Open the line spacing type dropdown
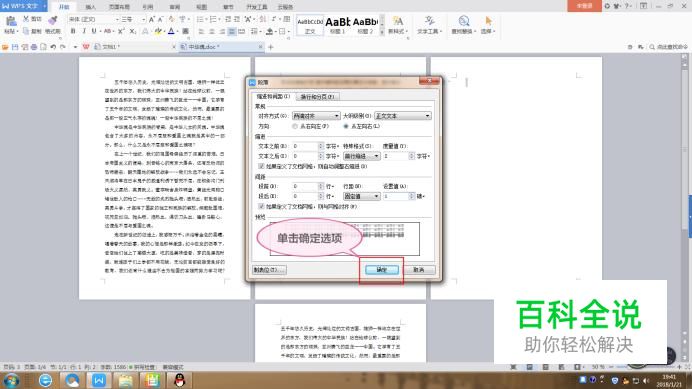This screenshot has height=389, width=692. point(361,196)
